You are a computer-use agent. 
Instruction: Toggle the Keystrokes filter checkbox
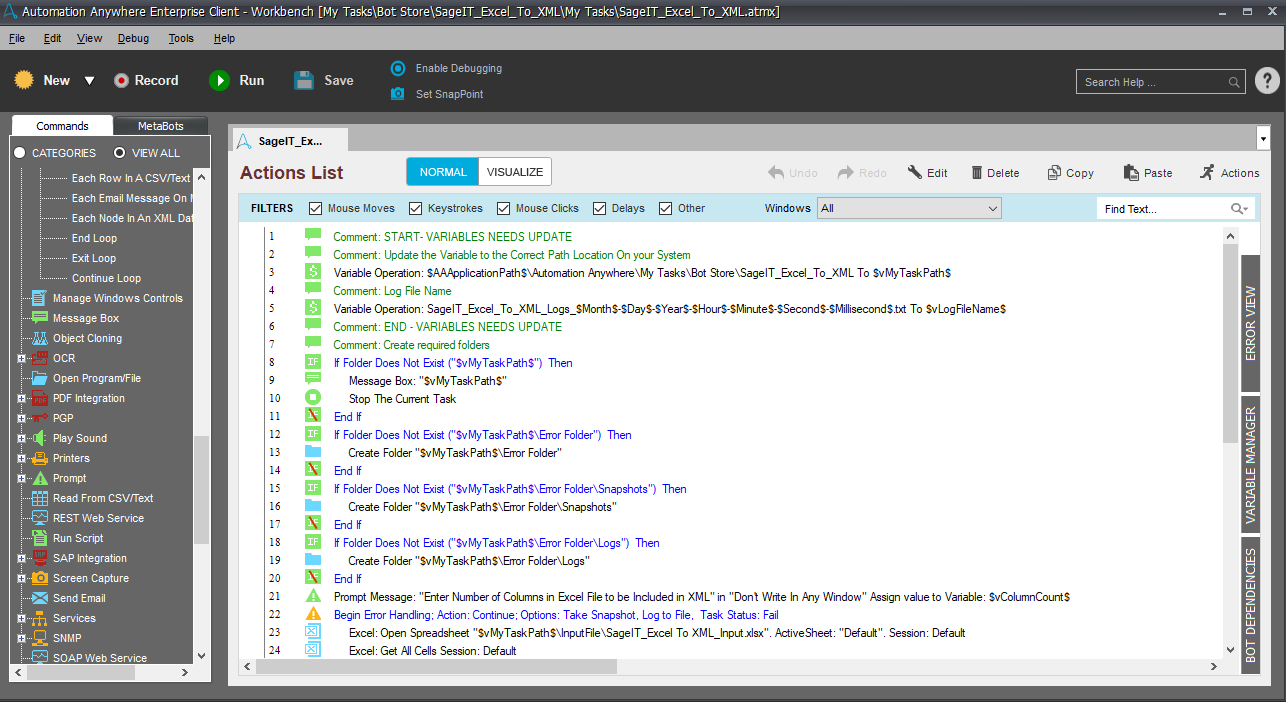416,209
